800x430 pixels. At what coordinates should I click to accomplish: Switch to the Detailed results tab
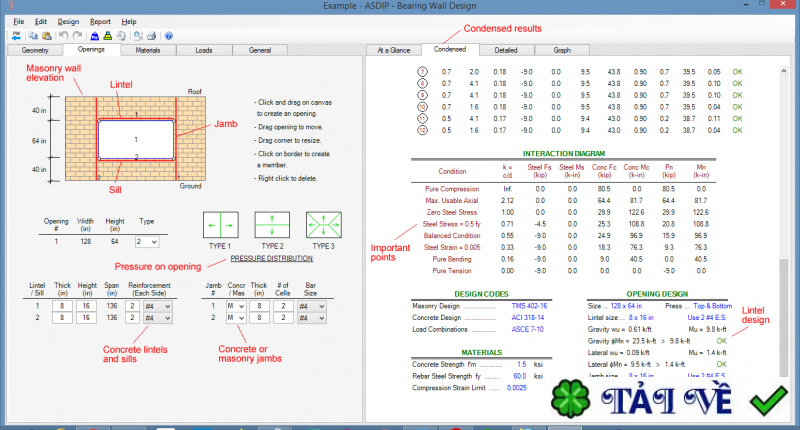pyautogui.click(x=506, y=48)
